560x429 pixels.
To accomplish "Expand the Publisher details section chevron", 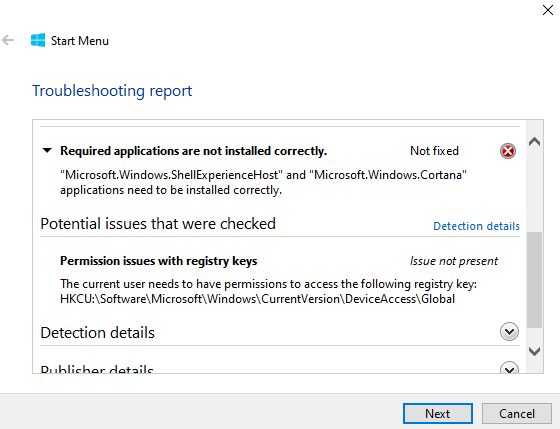I will [x=509, y=368].
